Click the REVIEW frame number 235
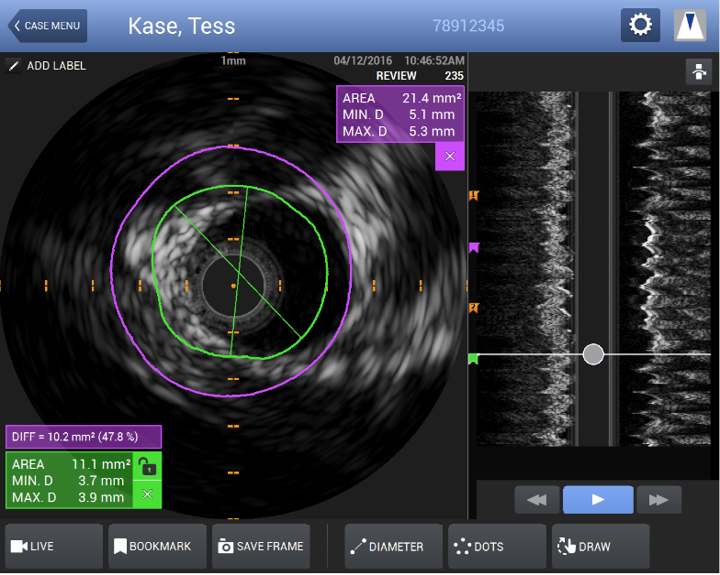Screen dimensions: 720x575 tap(454, 76)
